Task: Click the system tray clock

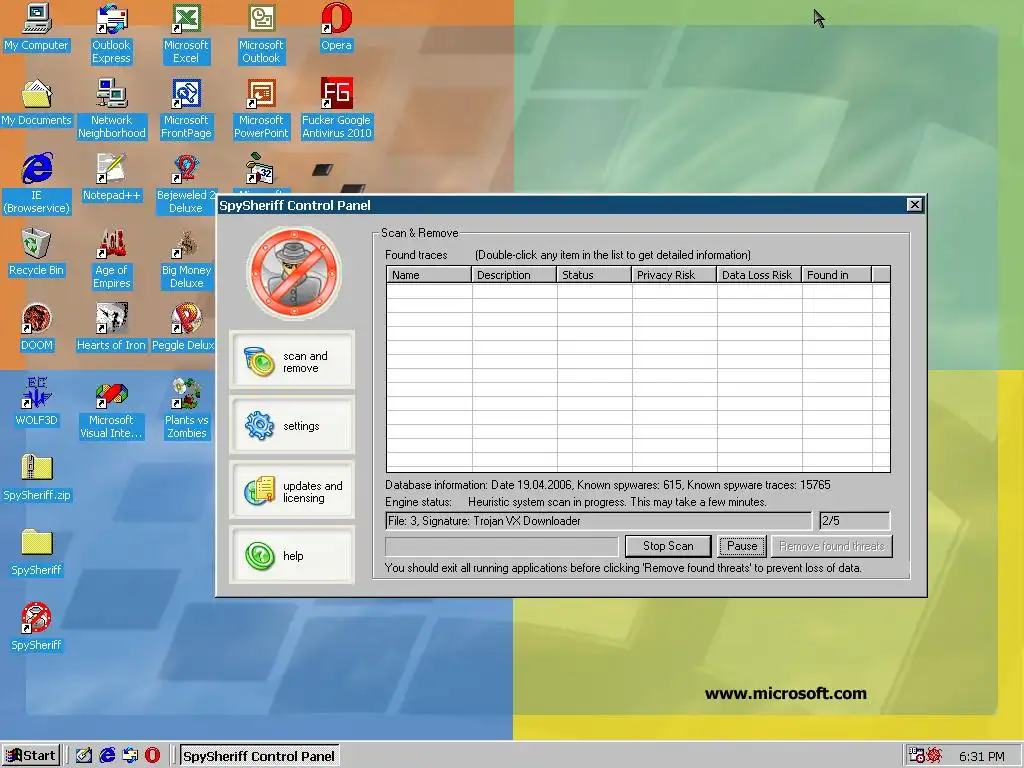Action: tap(982, 756)
